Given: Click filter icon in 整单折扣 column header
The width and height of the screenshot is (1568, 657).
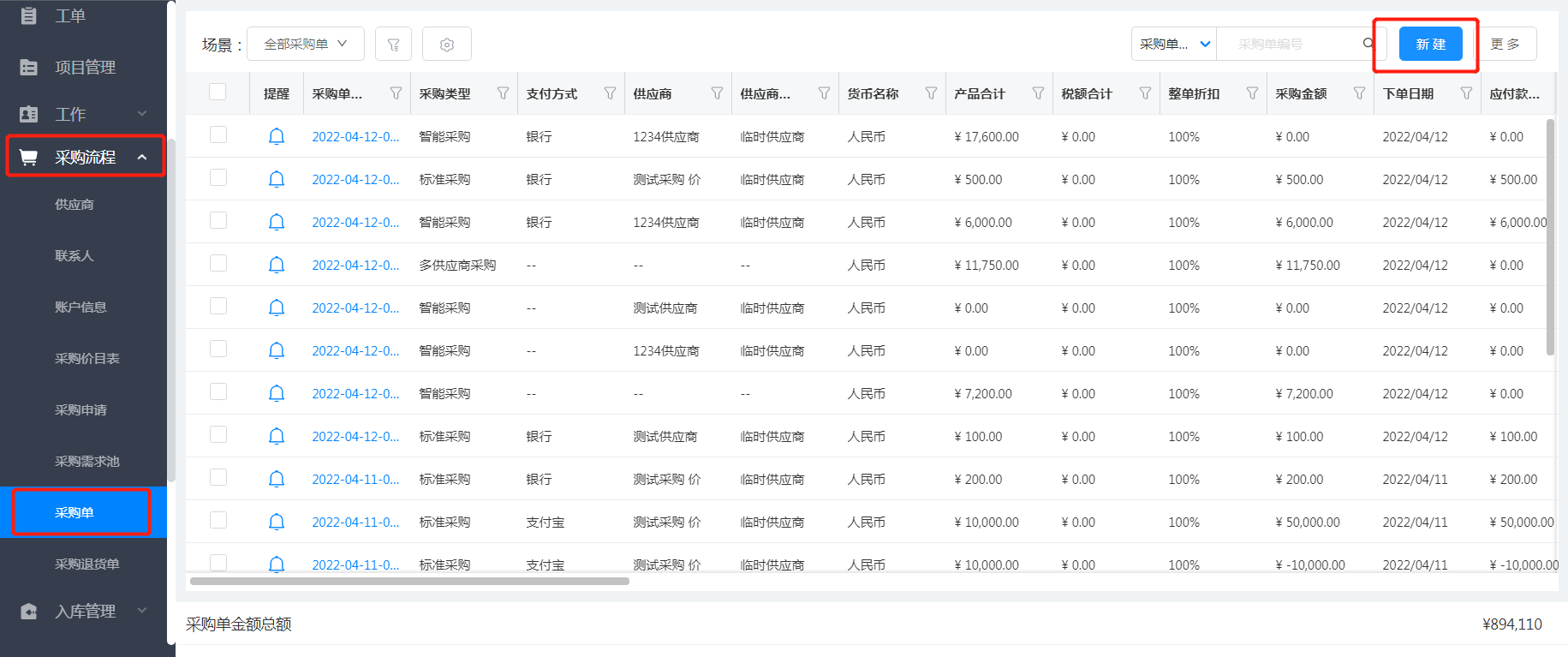Looking at the screenshot, I should (x=1252, y=93).
